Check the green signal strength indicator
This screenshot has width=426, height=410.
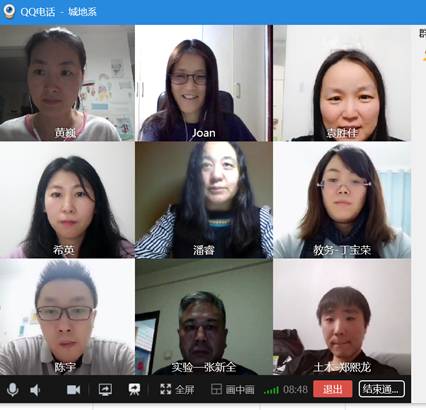tap(271, 390)
